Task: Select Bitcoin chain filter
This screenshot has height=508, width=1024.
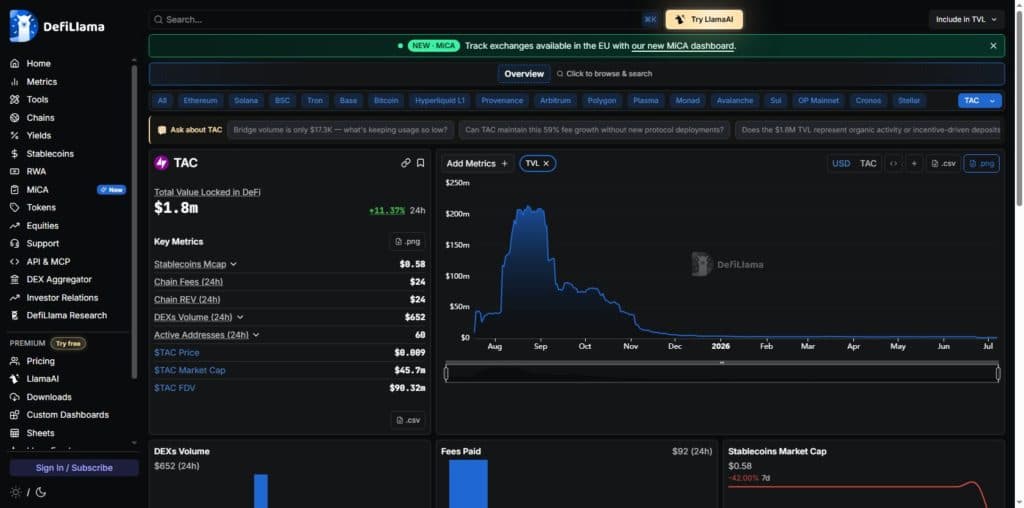Action: (x=386, y=101)
